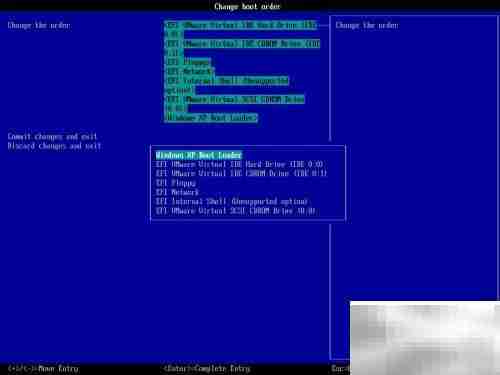This screenshot has height=375, width=500.
Task: Select EFI Network in the popup list
Action: point(177,192)
